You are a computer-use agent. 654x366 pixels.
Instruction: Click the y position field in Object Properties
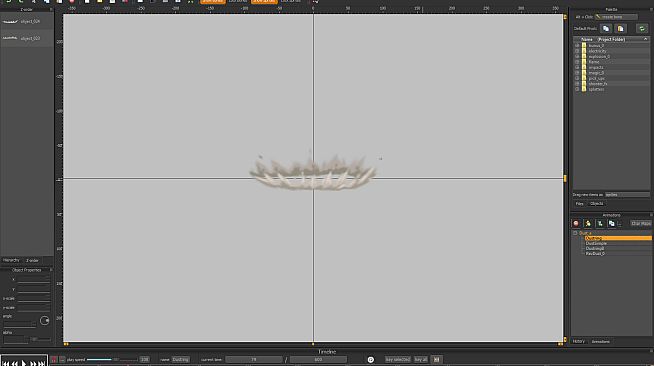(x=34, y=289)
